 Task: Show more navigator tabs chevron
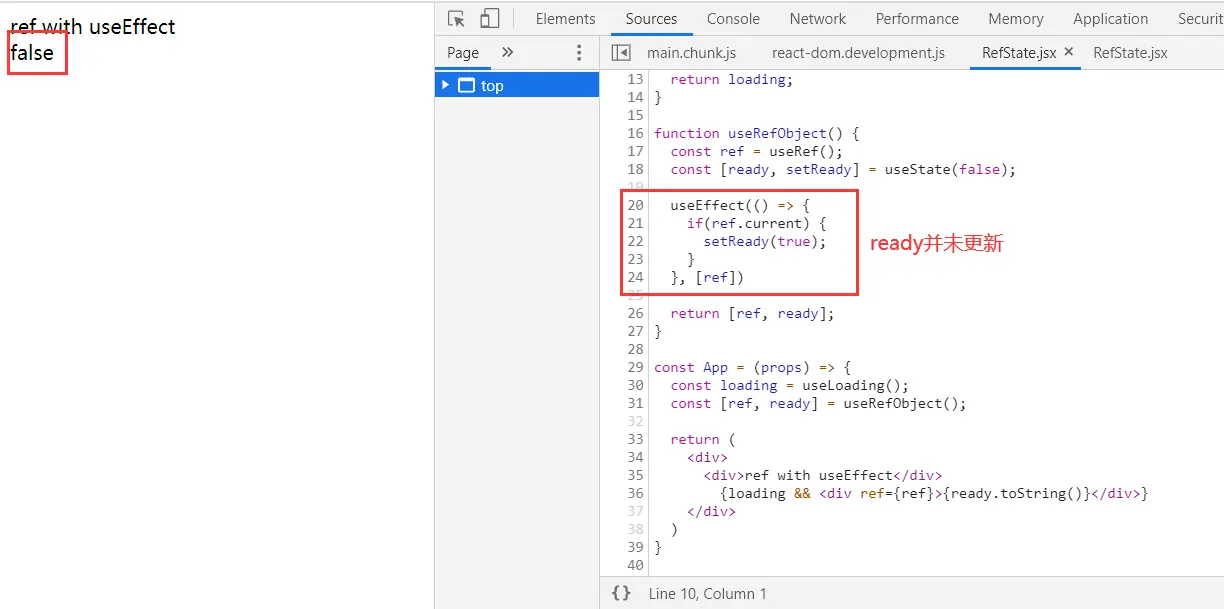[x=507, y=53]
